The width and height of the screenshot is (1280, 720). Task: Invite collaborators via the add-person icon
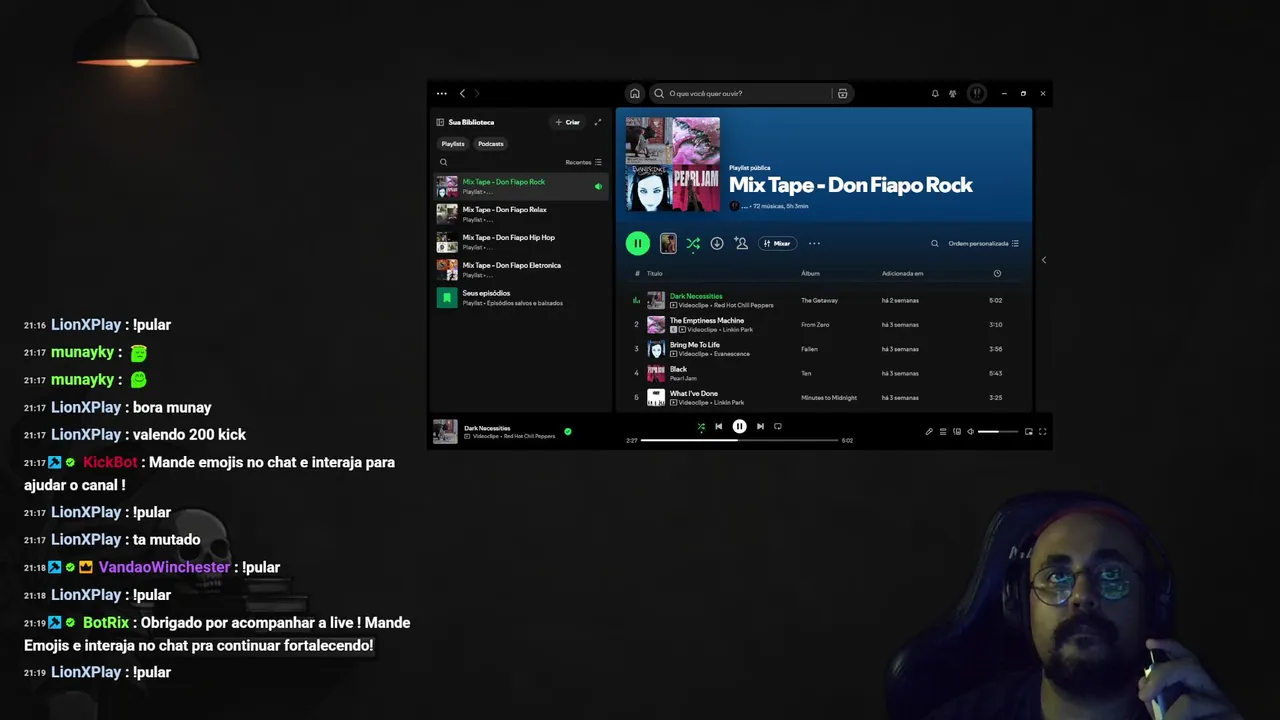coord(741,243)
